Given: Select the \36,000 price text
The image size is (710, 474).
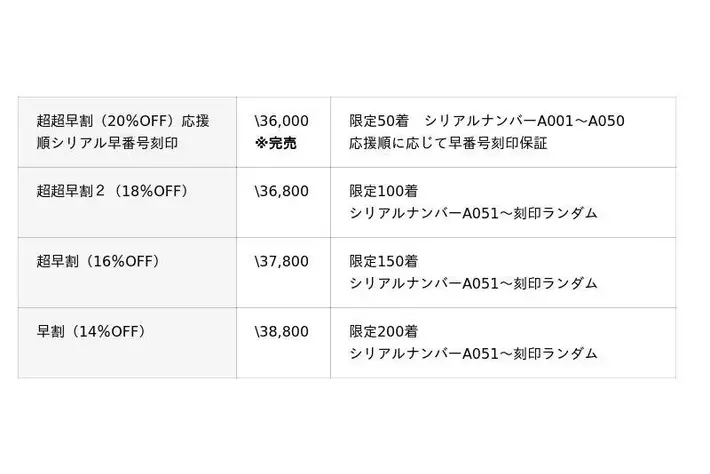Looking at the screenshot, I should [282, 121].
